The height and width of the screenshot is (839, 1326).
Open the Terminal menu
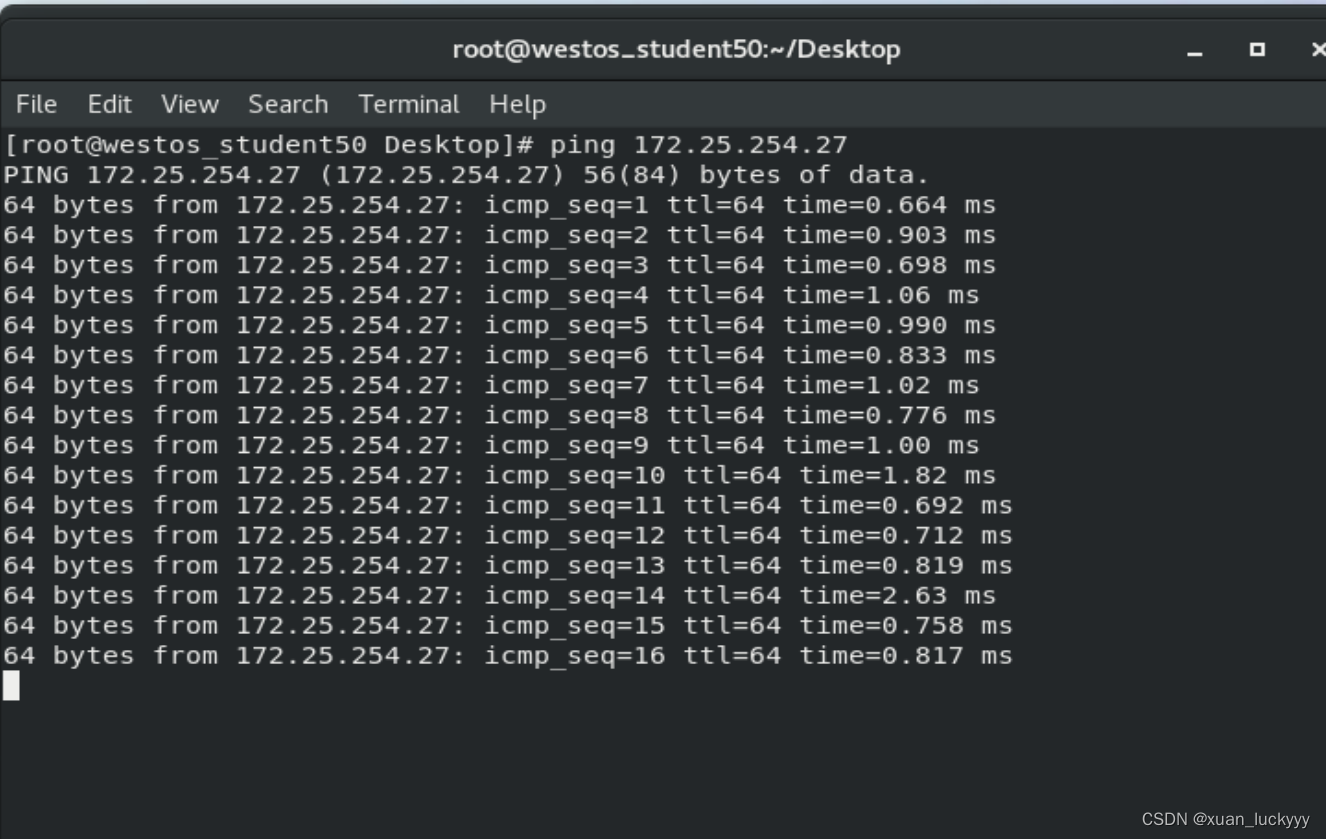point(408,104)
